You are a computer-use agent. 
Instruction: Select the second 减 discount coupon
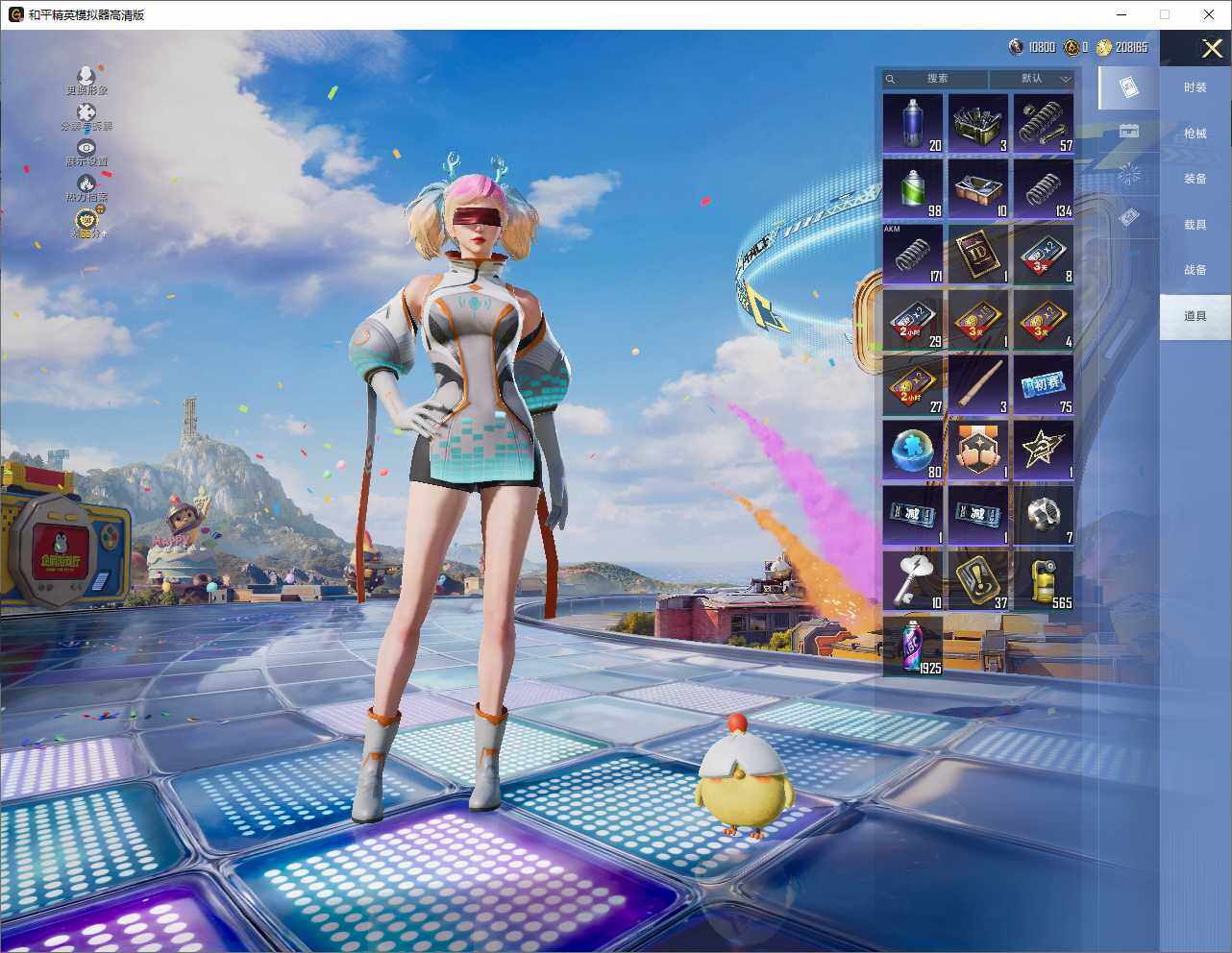tap(978, 515)
